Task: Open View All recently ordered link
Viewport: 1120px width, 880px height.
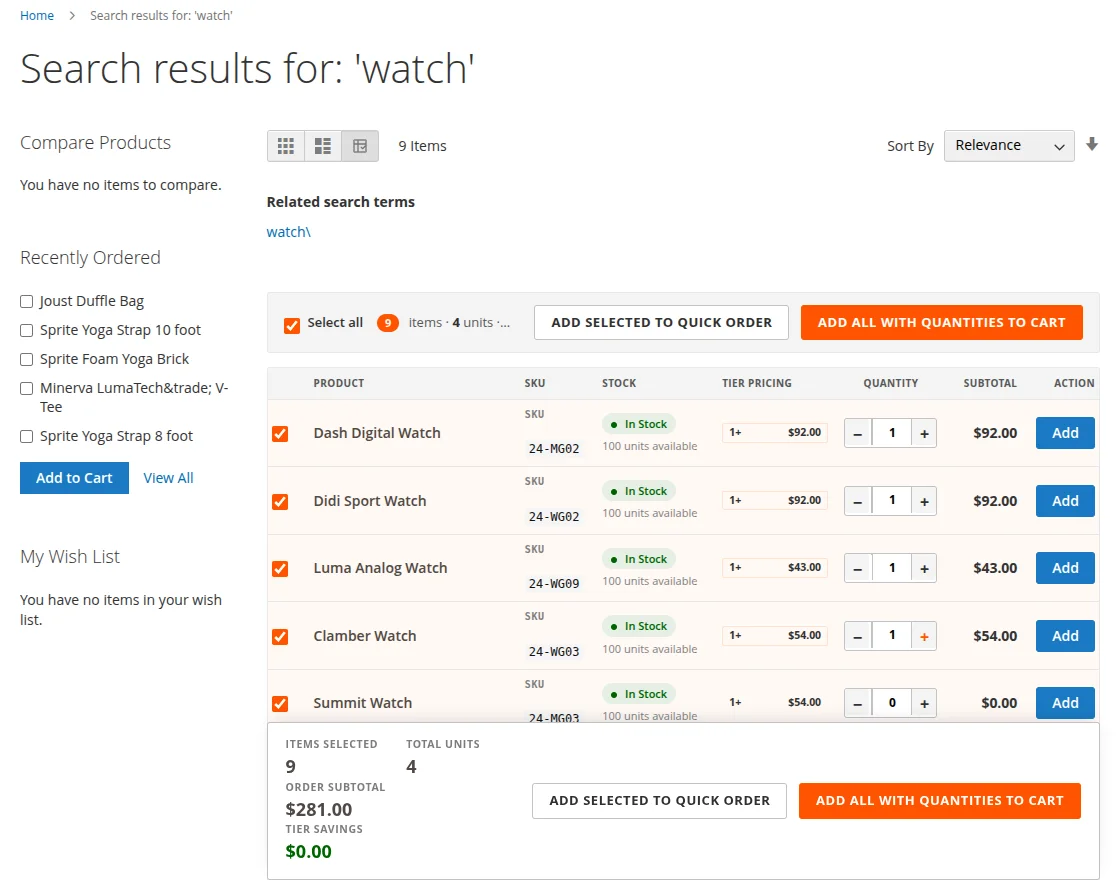Action: (168, 478)
